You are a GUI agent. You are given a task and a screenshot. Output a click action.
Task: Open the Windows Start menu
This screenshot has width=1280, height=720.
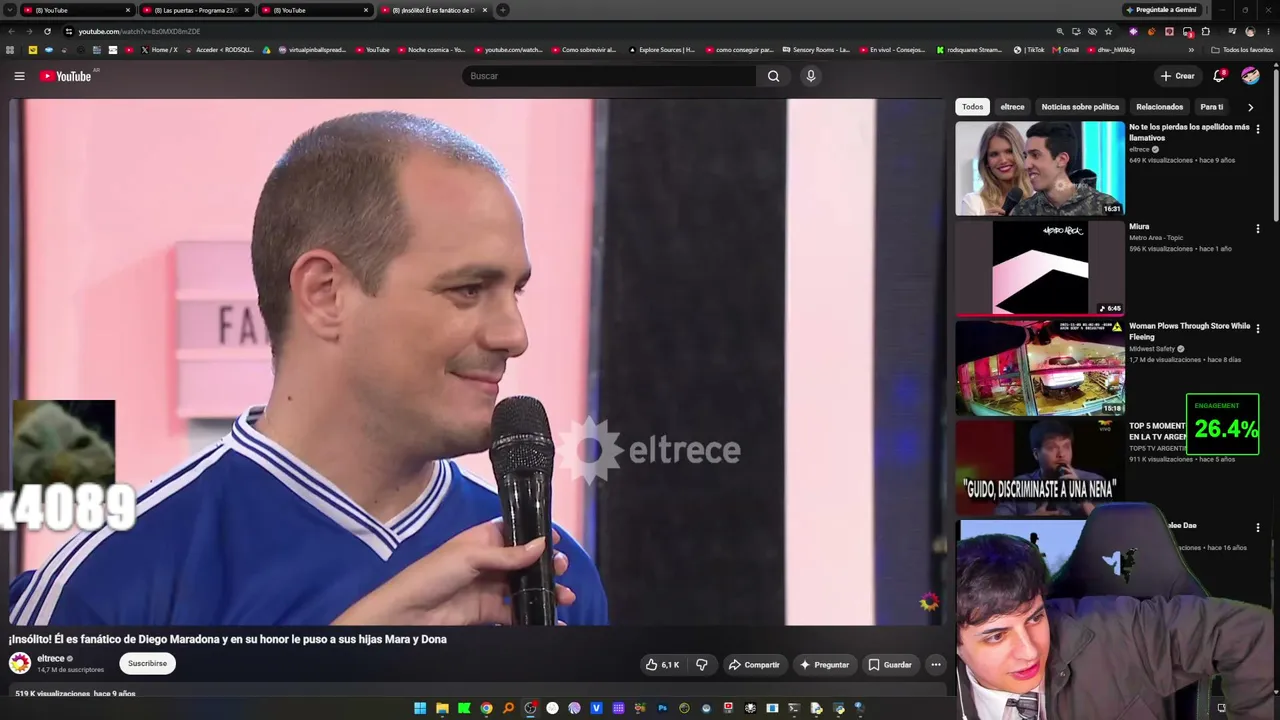coord(420,708)
